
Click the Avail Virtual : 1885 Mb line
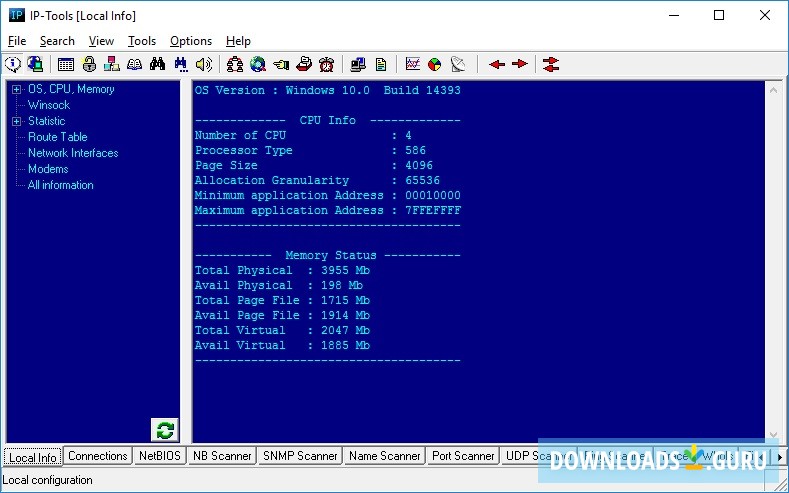click(282, 346)
